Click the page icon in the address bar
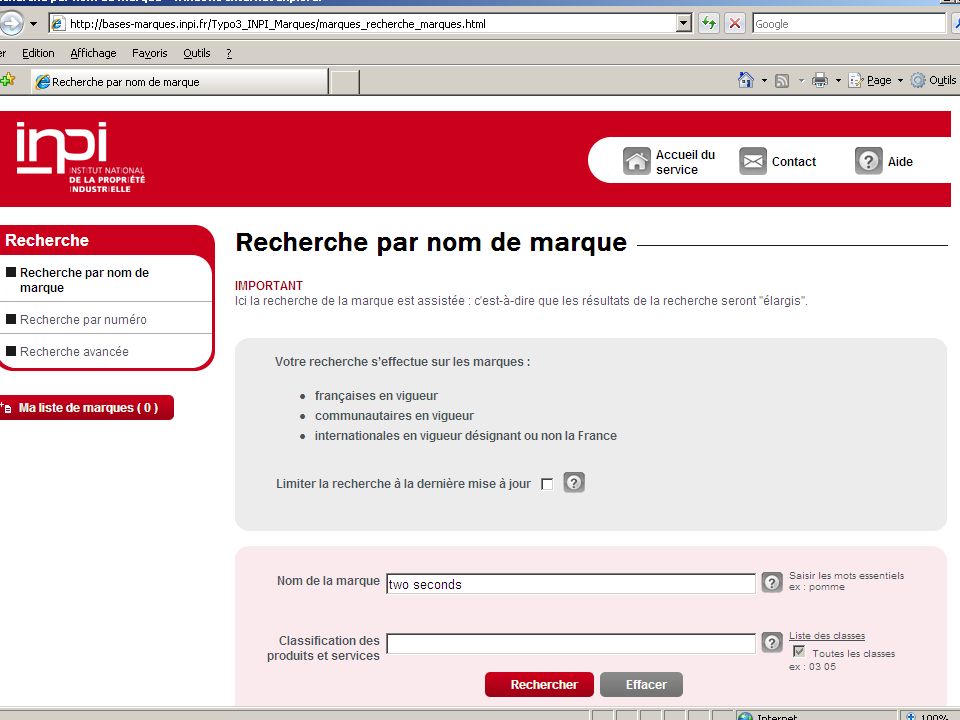The width and height of the screenshot is (960, 720). click(x=58, y=24)
